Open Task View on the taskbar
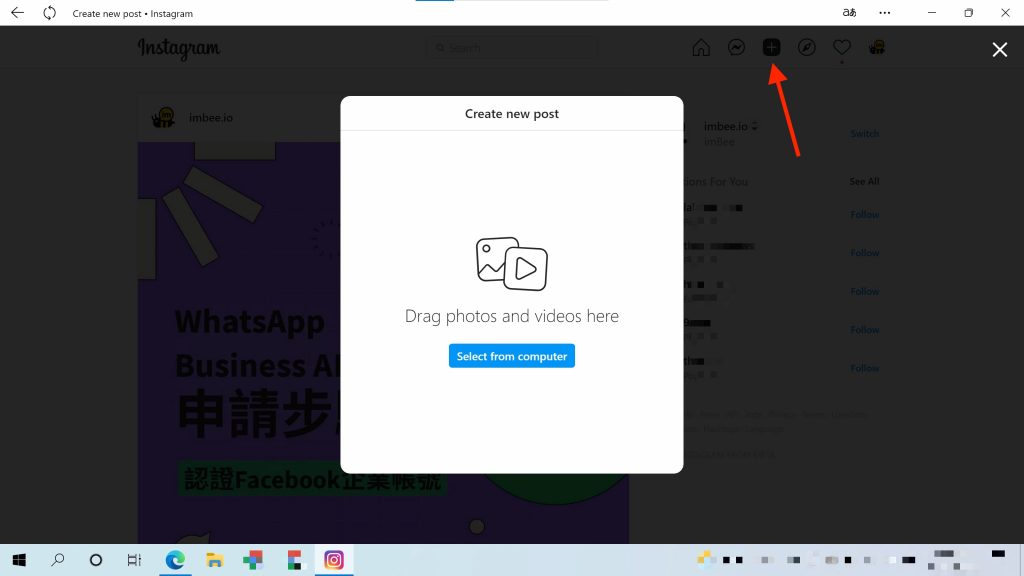This screenshot has height=576, width=1024. pos(134,560)
